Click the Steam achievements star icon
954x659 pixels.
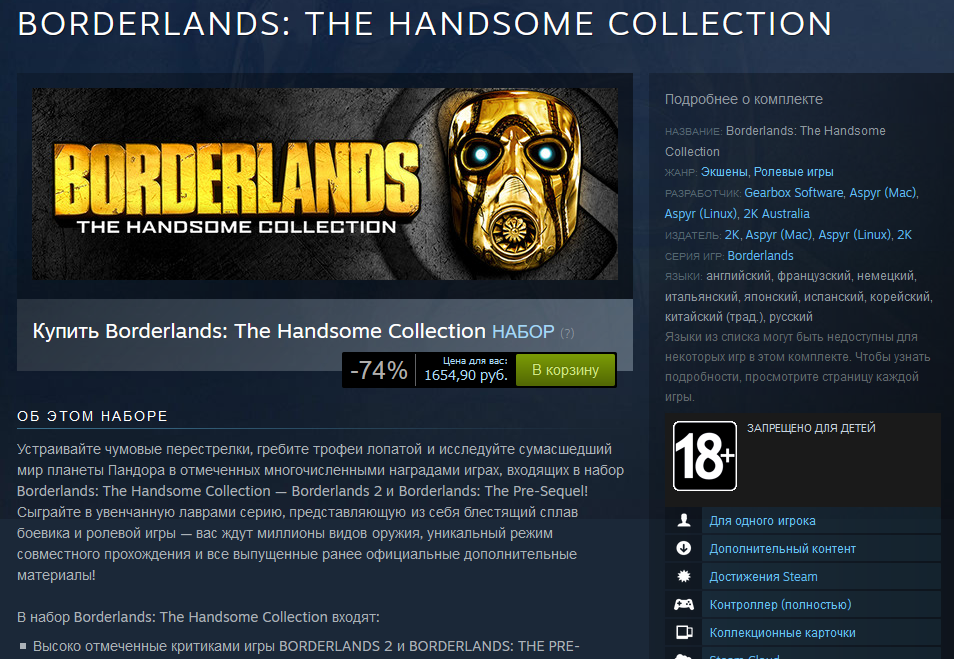pyautogui.click(x=684, y=576)
